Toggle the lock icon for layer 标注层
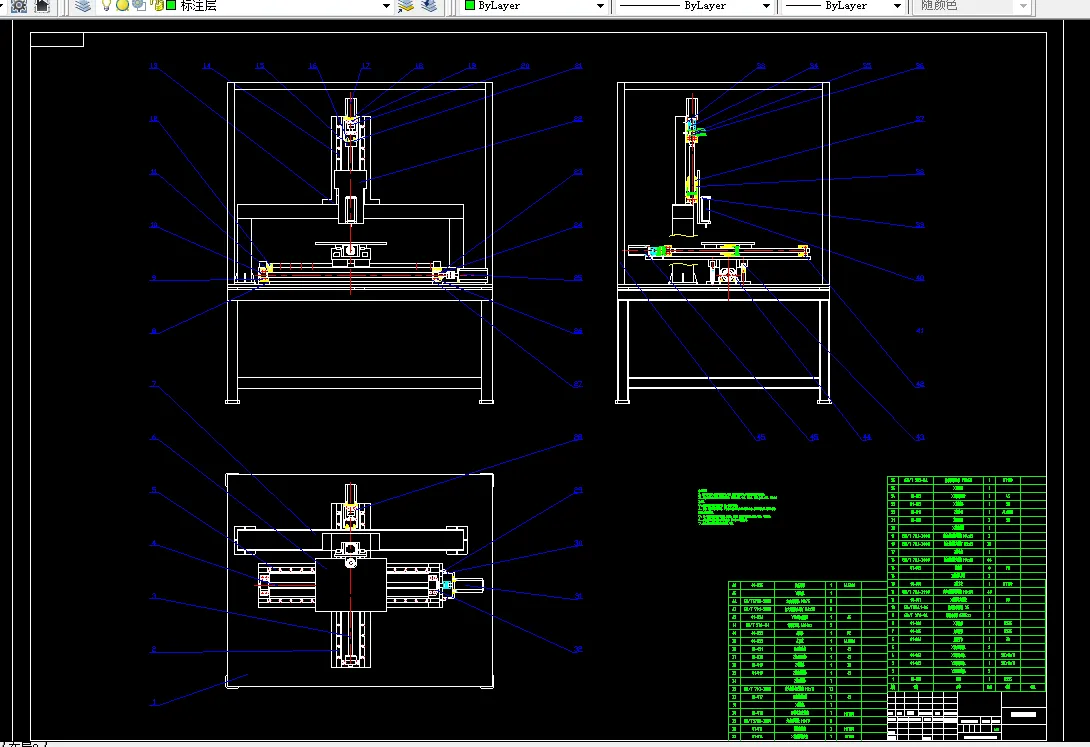The height and width of the screenshot is (747, 1090). coord(157,6)
